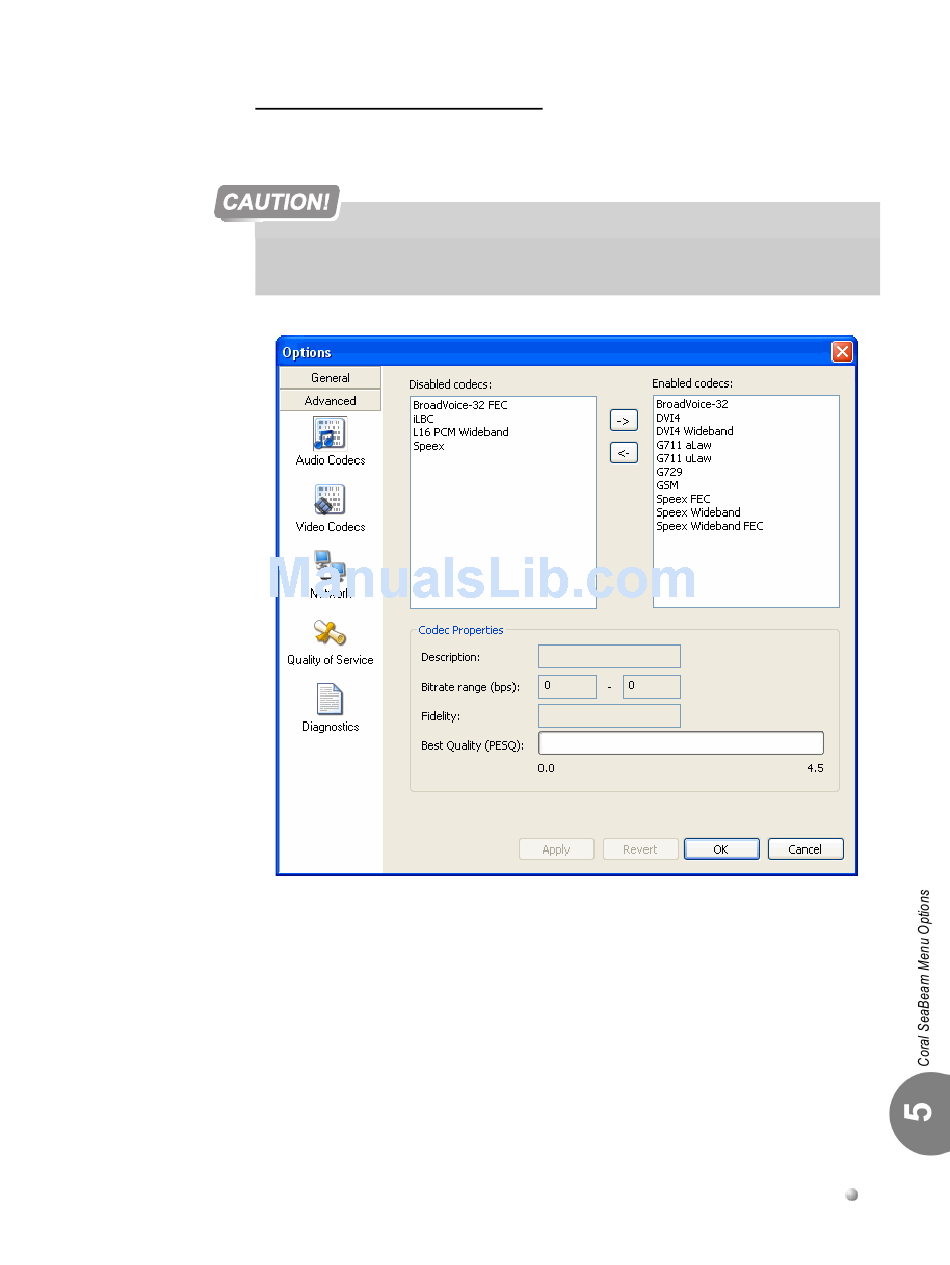This screenshot has height=1265, width=950.
Task: Open the Quality of Service icon
Action: click(330, 634)
